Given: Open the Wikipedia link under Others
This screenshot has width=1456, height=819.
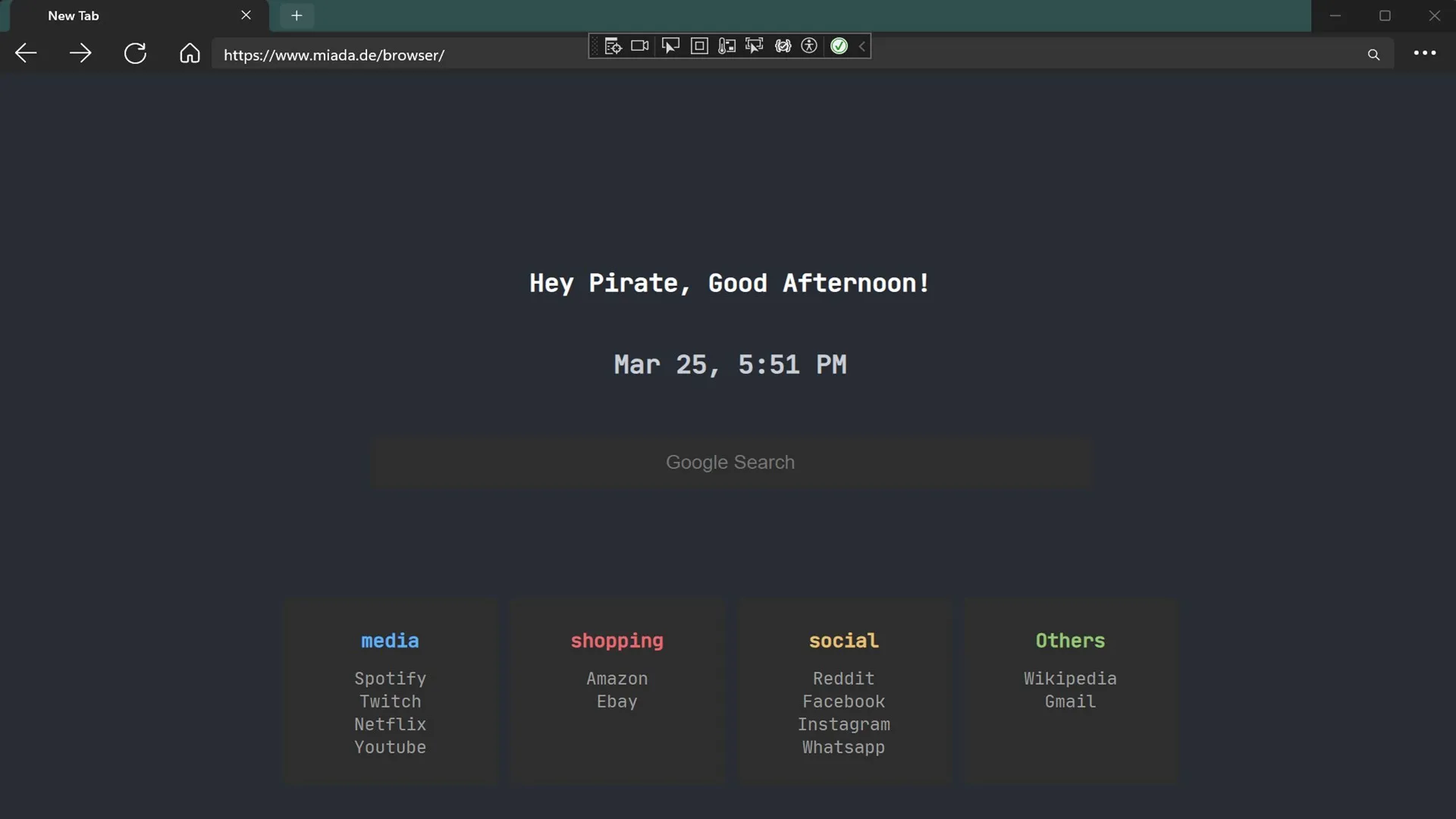Looking at the screenshot, I should (1070, 679).
